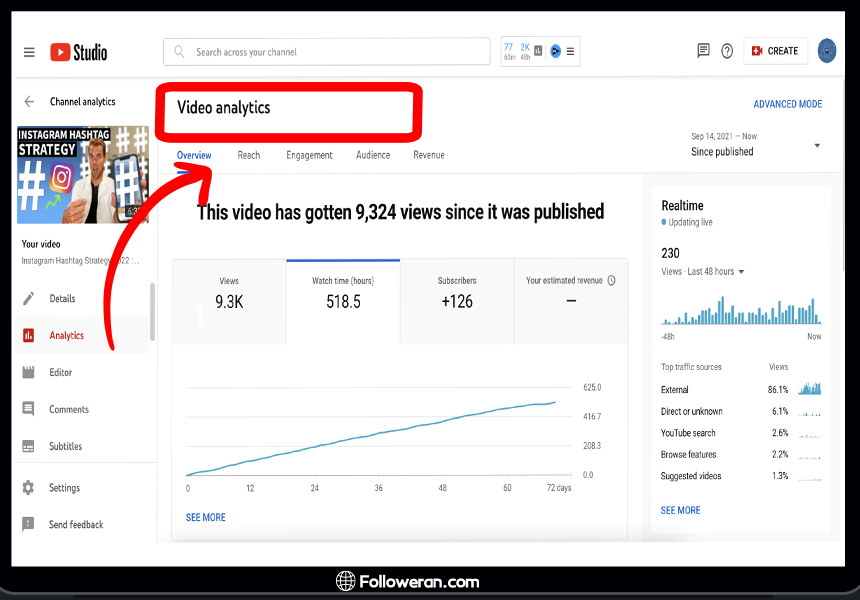Open the Editor in the sidebar
The height and width of the screenshot is (600, 860).
coord(60,373)
